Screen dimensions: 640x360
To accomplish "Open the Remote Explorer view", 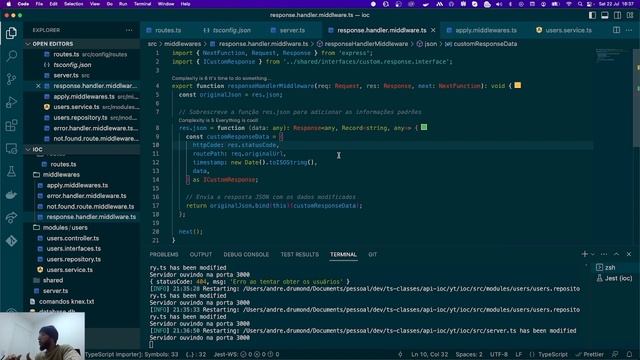I will pos(11,148).
